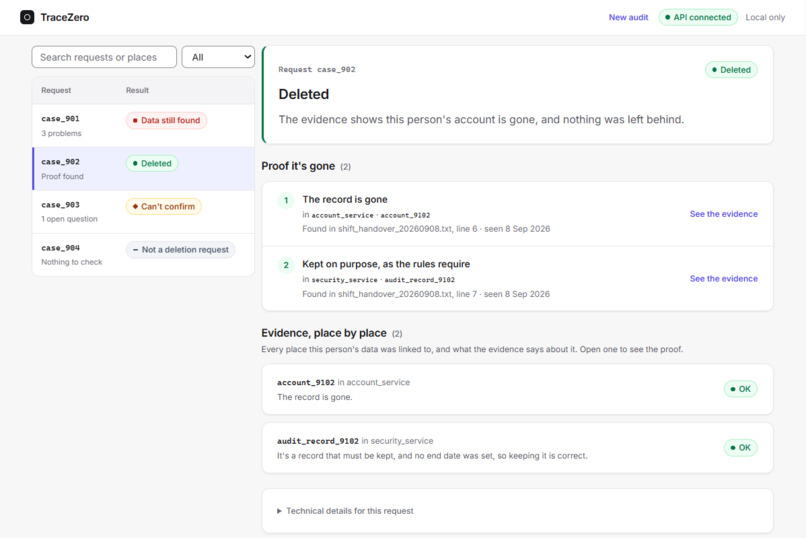Click the OK badge for account_9102

pos(740,389)
